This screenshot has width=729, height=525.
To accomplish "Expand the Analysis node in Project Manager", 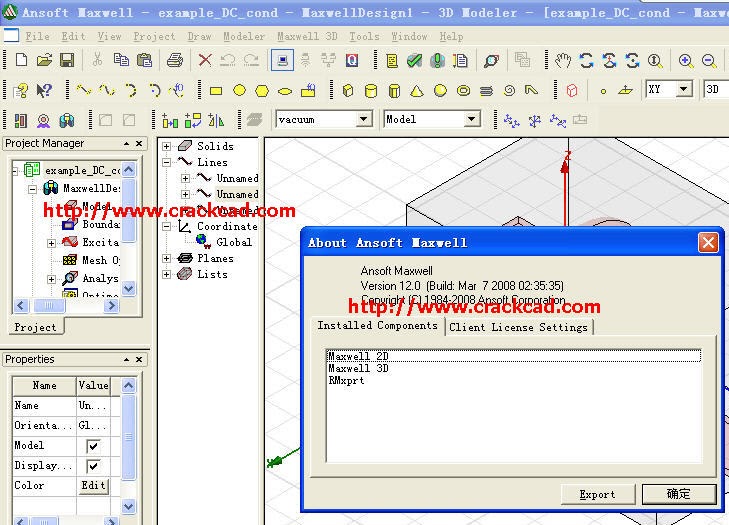I will (52, 279).
